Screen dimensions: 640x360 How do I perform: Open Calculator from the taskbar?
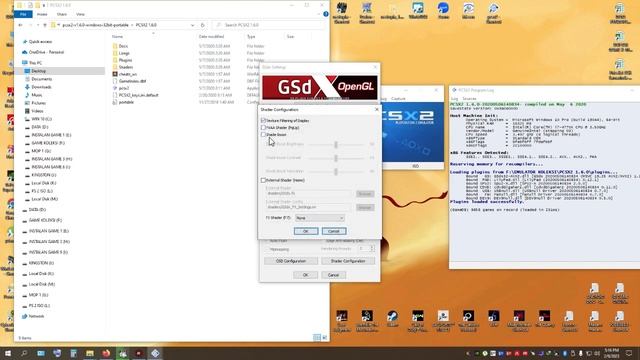(73, 353)
